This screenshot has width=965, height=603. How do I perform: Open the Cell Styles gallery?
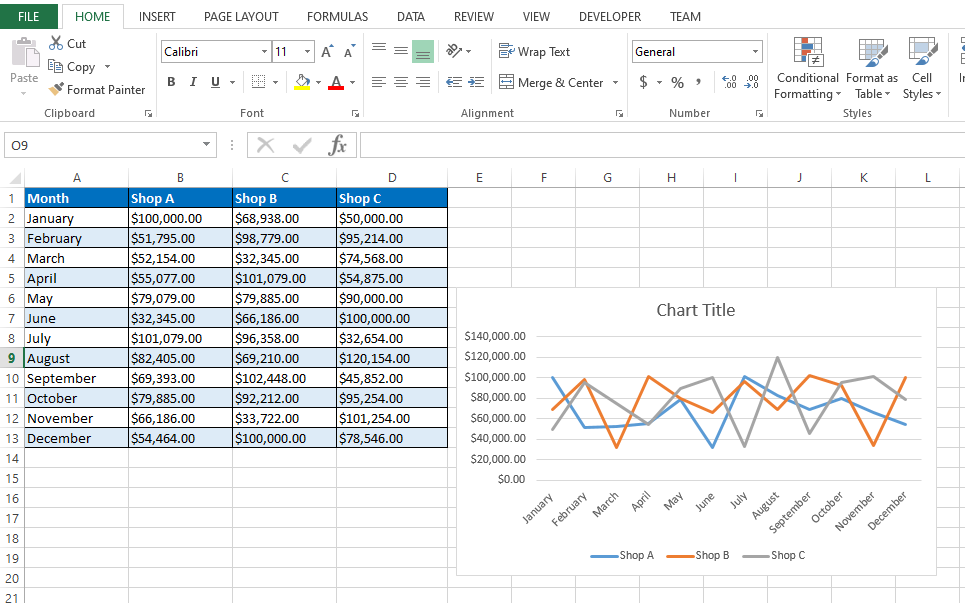click(921, 68)
